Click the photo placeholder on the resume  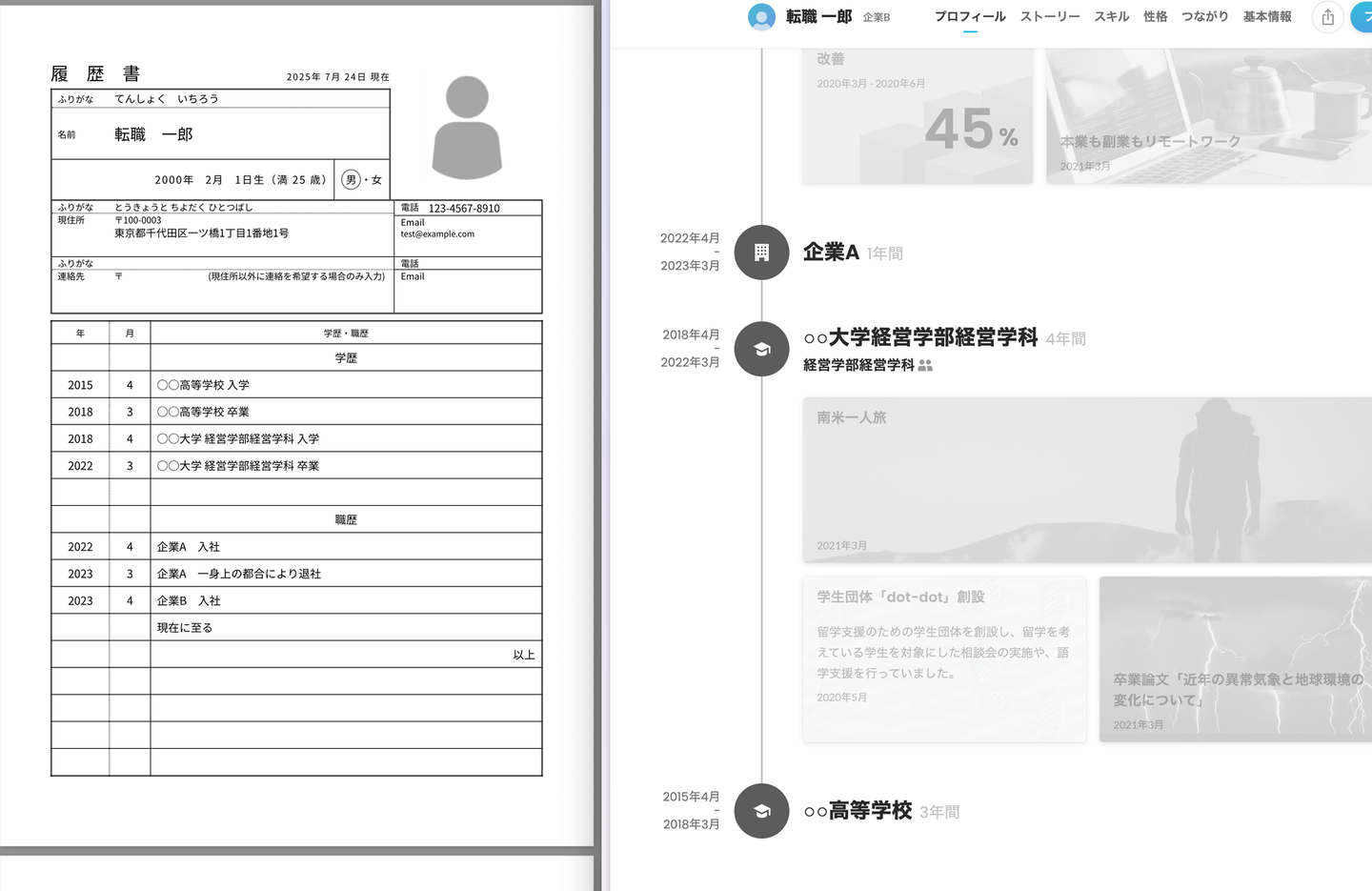[467, 128]
